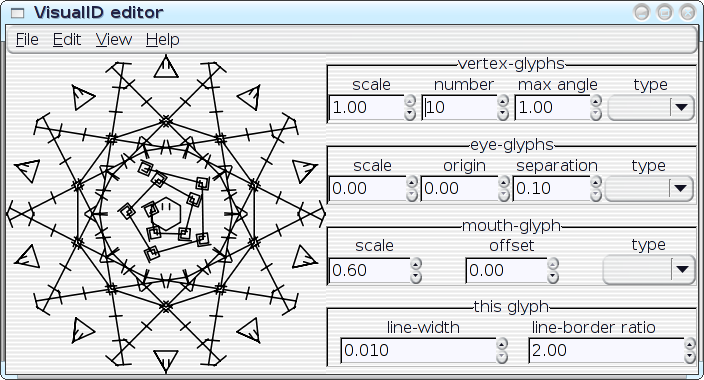Open eye-glyphs type dropdown
The width and height of the screenshot is (704, 380).
[x=650, y=188]
